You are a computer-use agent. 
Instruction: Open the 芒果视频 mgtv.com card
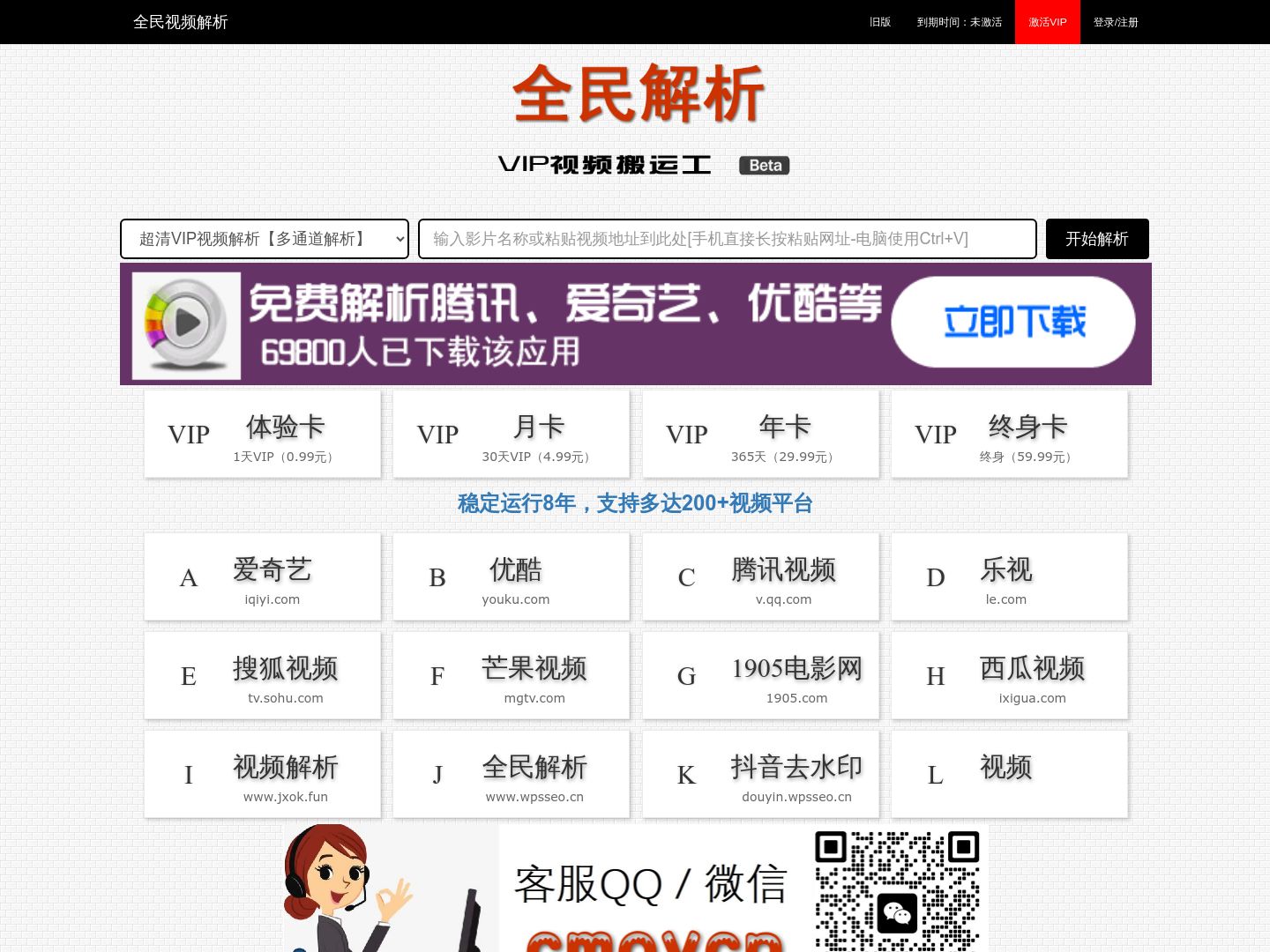coord(512,676)
